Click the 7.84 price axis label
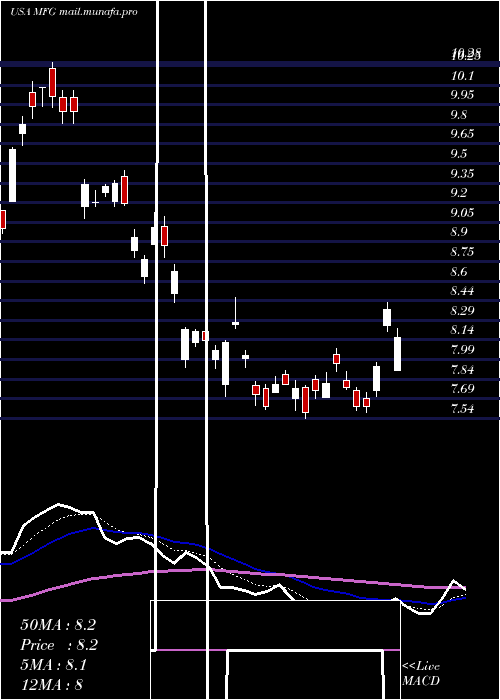The height and width of the screenshot is (700, 500). tap(462, 369)
